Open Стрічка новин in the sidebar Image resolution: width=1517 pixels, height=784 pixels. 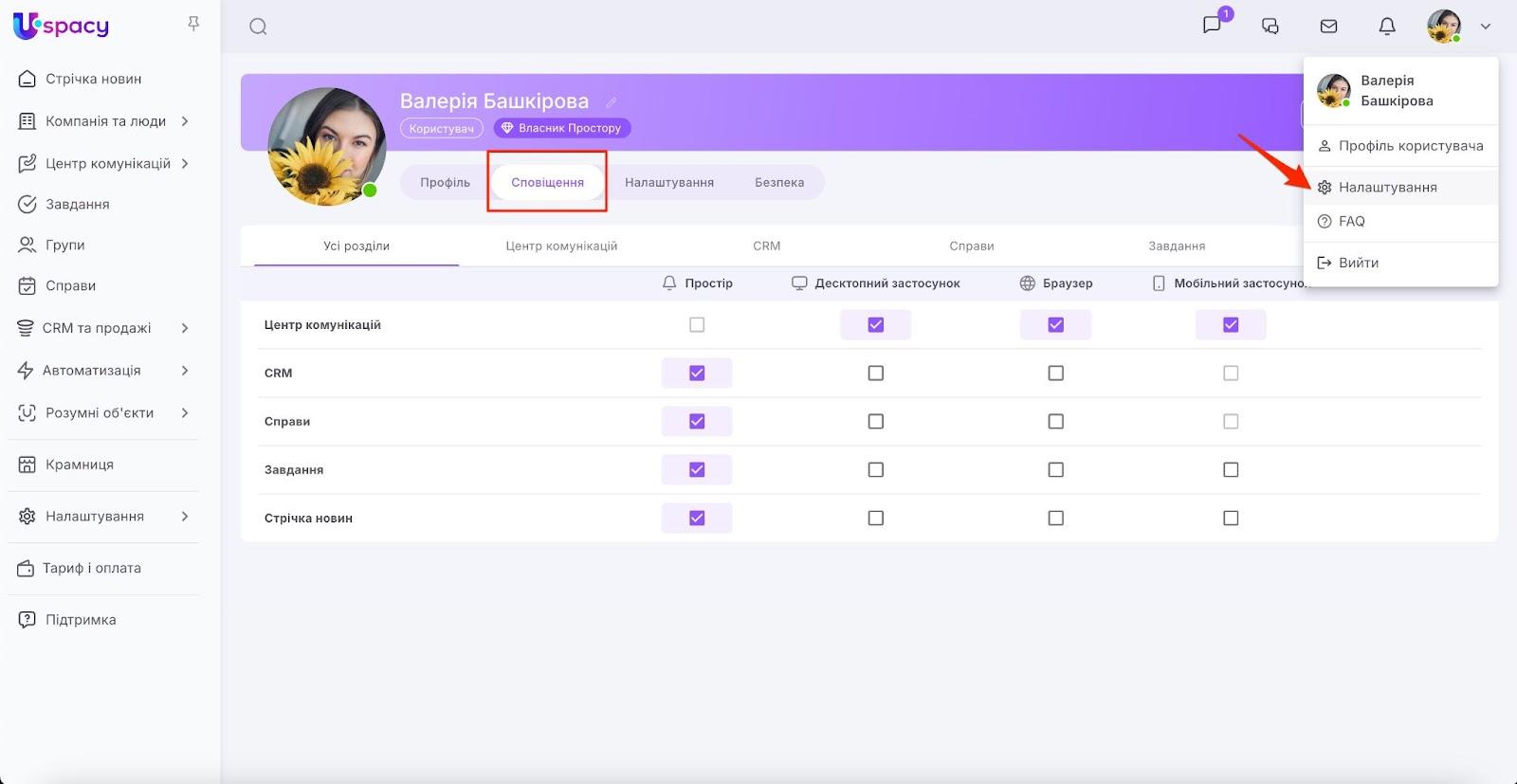pos(93,79)
